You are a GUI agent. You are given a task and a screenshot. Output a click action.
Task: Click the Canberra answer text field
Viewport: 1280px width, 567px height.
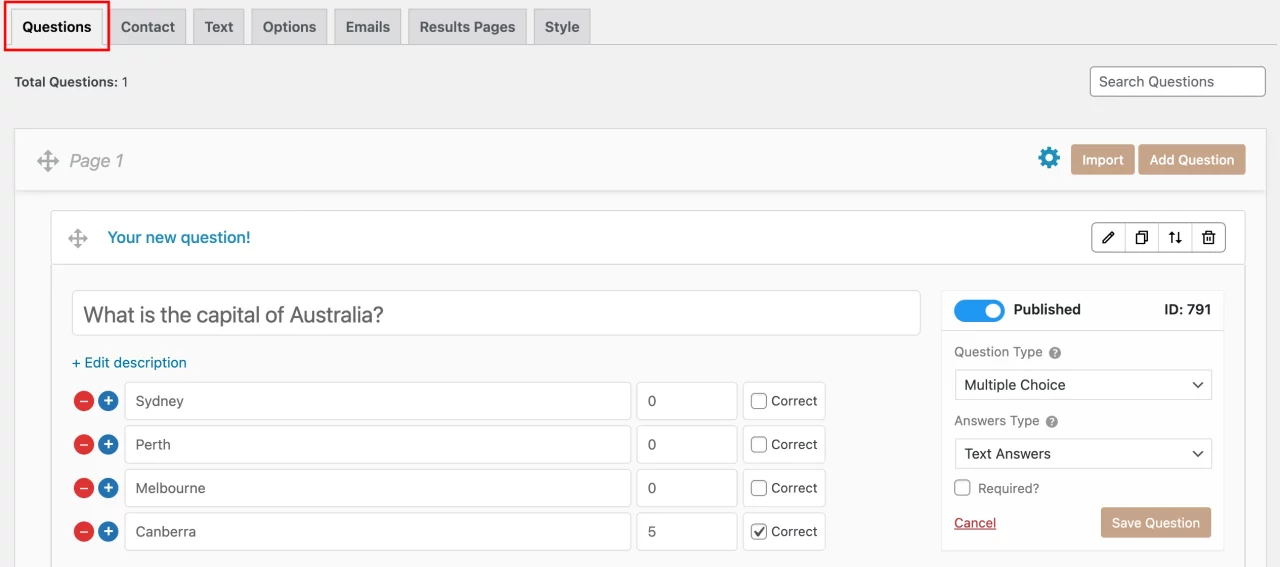pos(378,532)
